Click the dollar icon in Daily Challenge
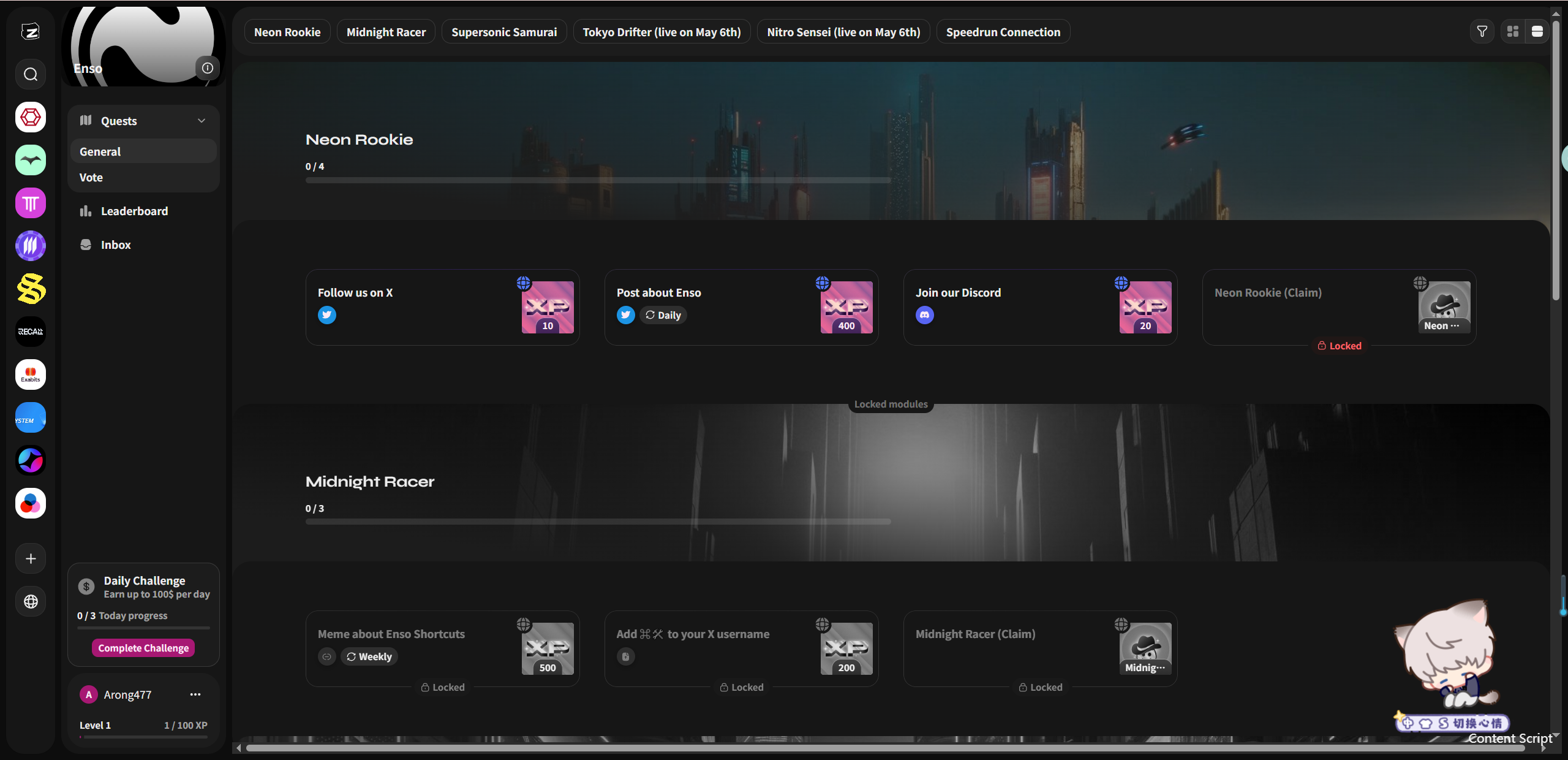Image resolution: width=1568 pixels, height=760 pixels. (86, 587)
